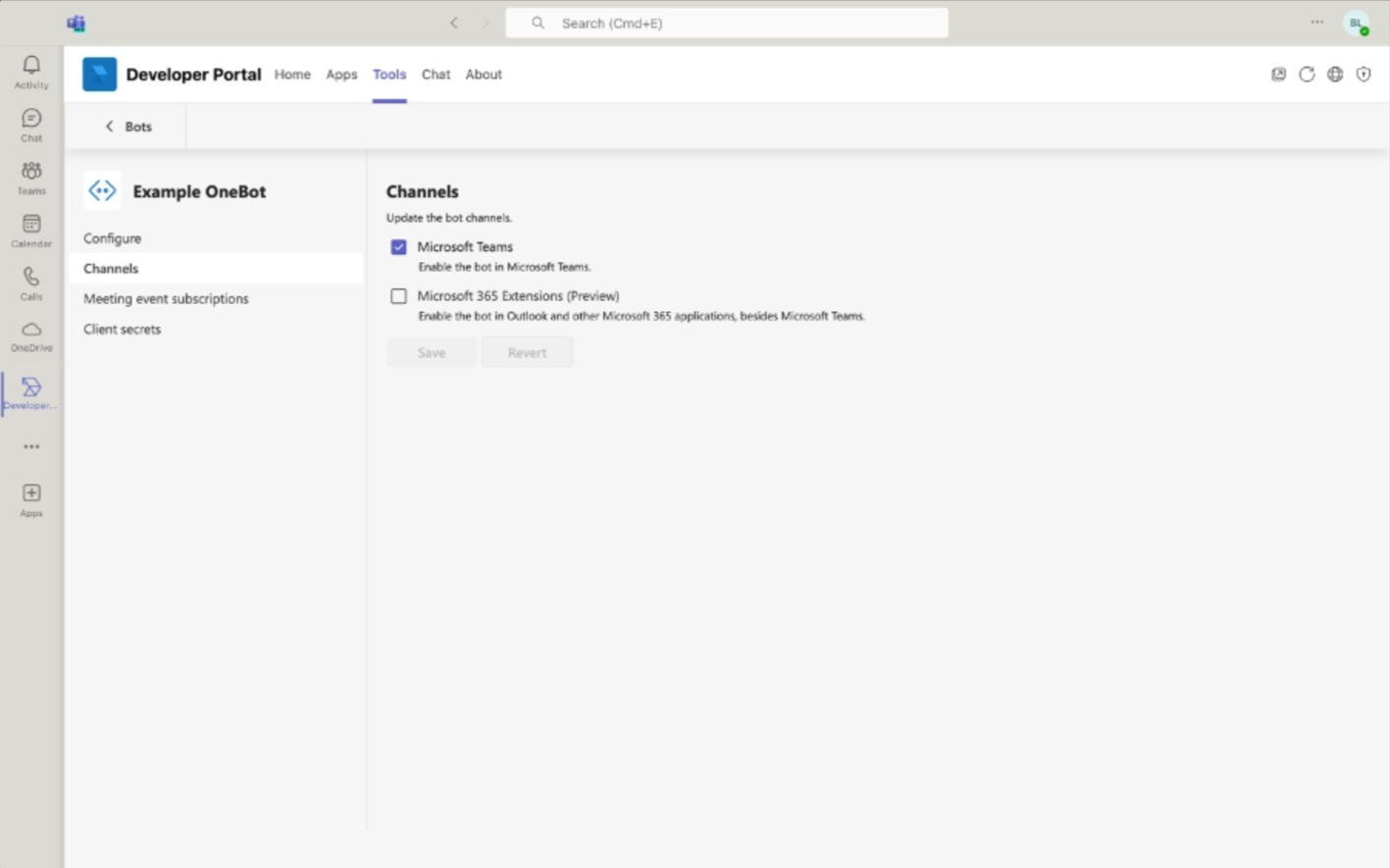This screenshot has width=1390, height=868.
Task: Click the Outlook and Microsoft 365 applications description
Action: (x=642, y=316)
